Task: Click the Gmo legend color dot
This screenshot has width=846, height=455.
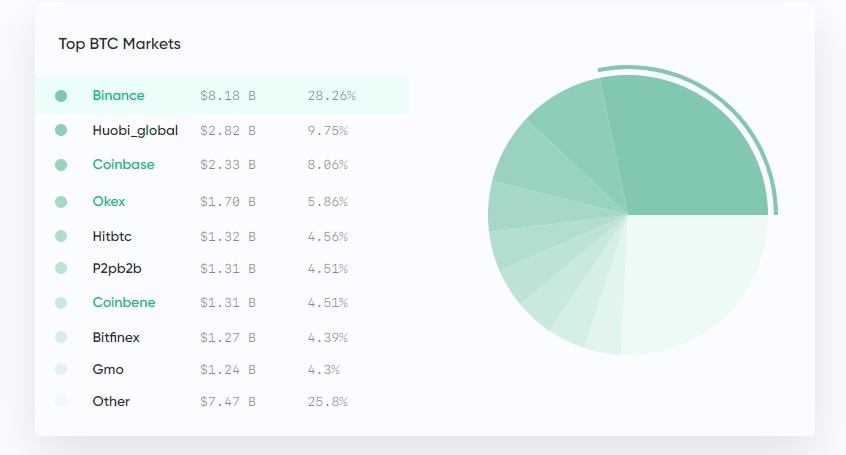Action: 61,369
